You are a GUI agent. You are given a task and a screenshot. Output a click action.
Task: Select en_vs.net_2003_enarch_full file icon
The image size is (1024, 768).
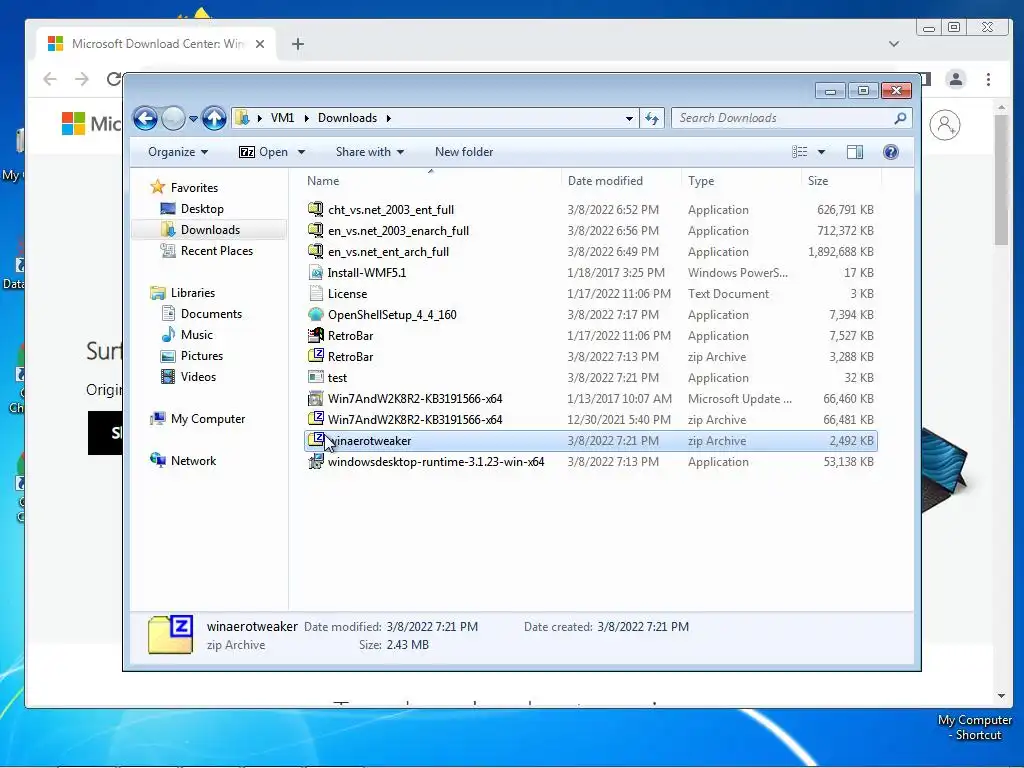(315, 231)
